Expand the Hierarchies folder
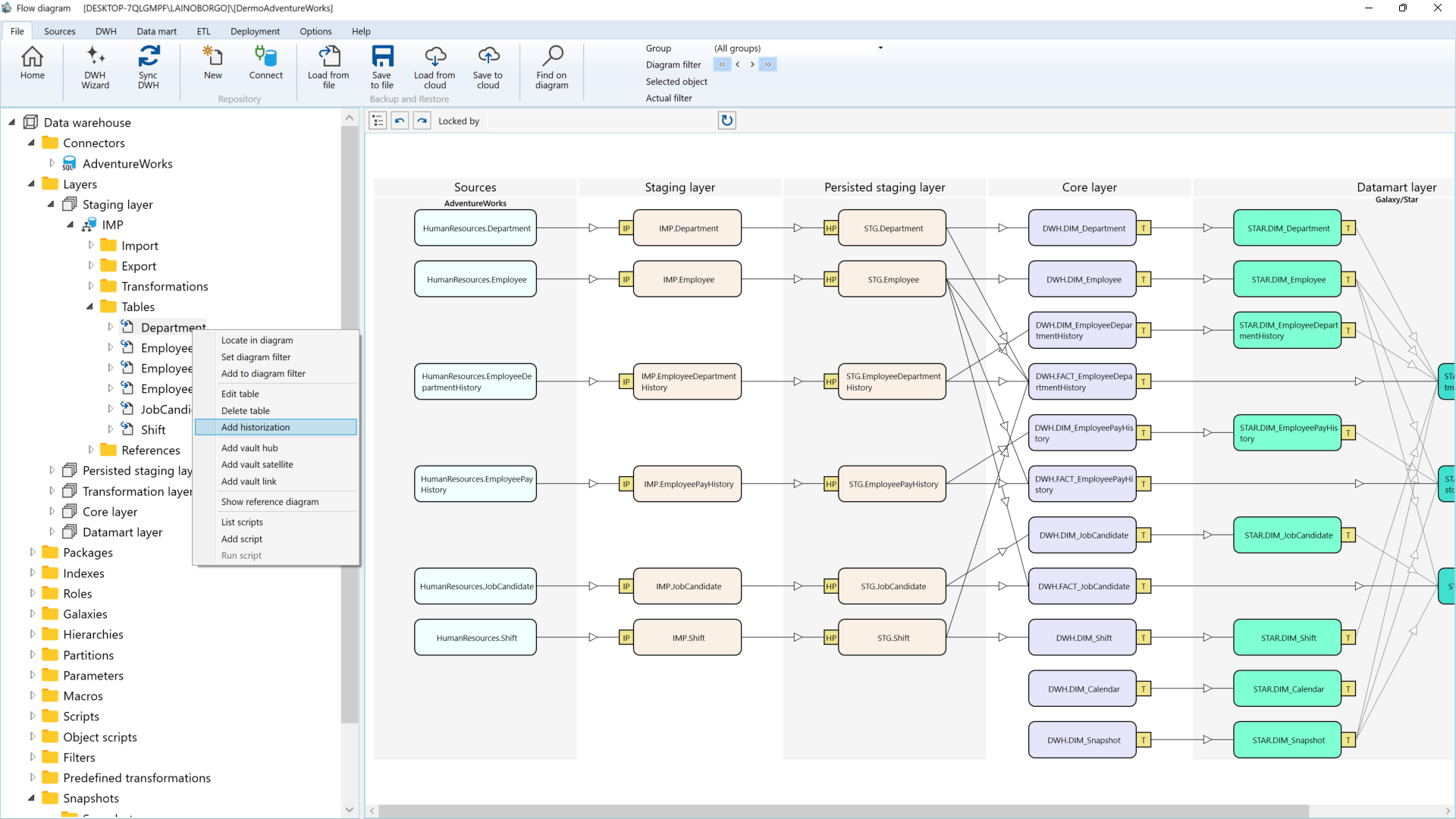 point(32,634)
